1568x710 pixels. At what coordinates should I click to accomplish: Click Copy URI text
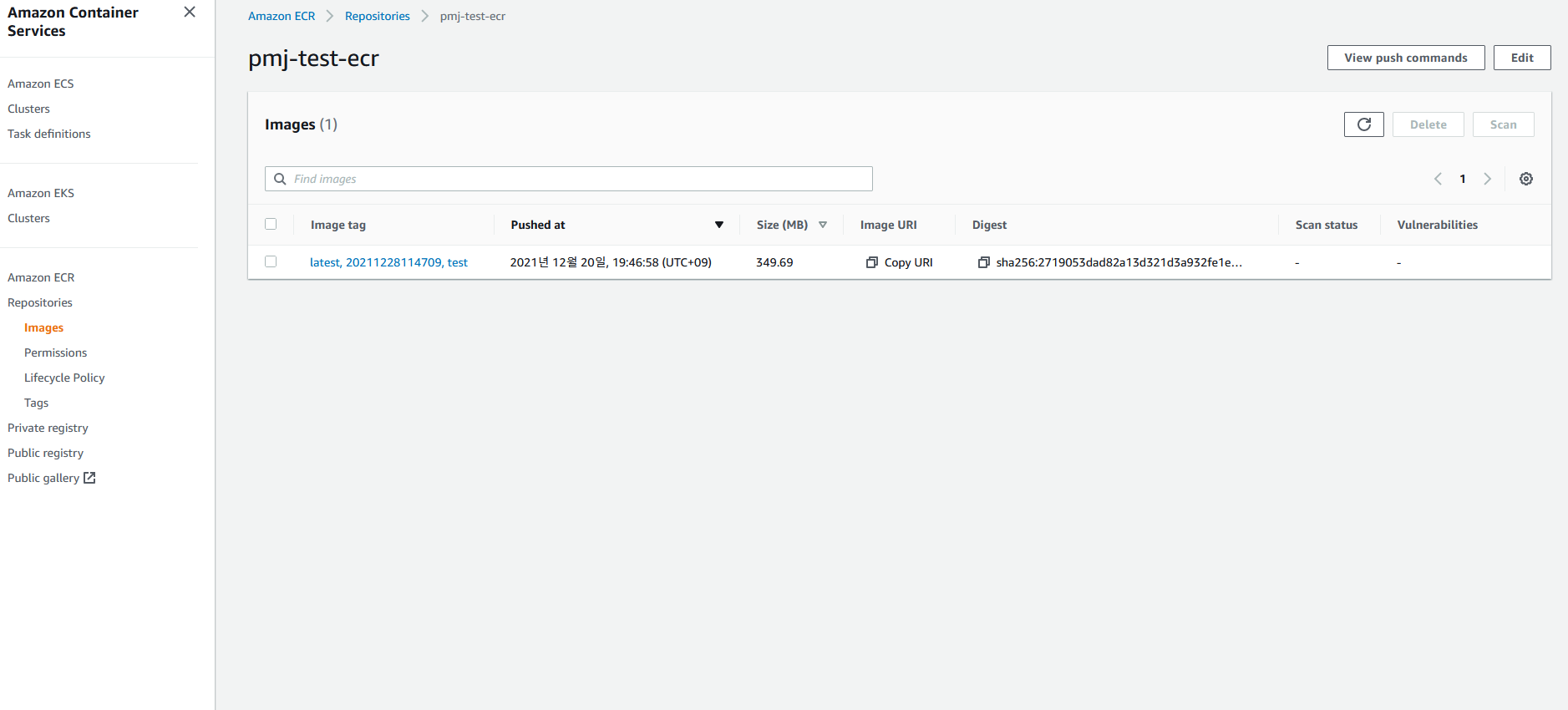(909, 262)
